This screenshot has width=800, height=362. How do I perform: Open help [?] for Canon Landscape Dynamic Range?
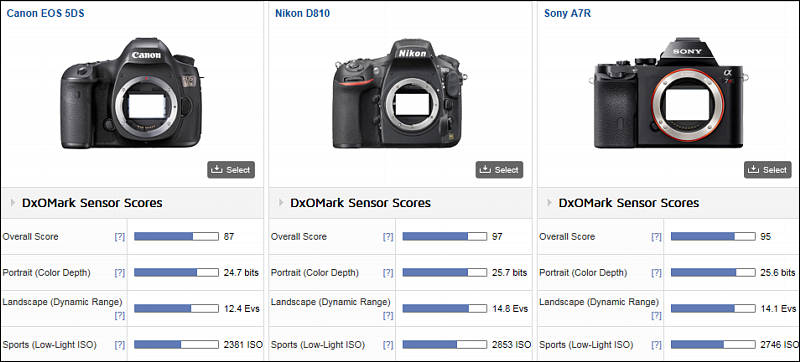coord(119,316)
